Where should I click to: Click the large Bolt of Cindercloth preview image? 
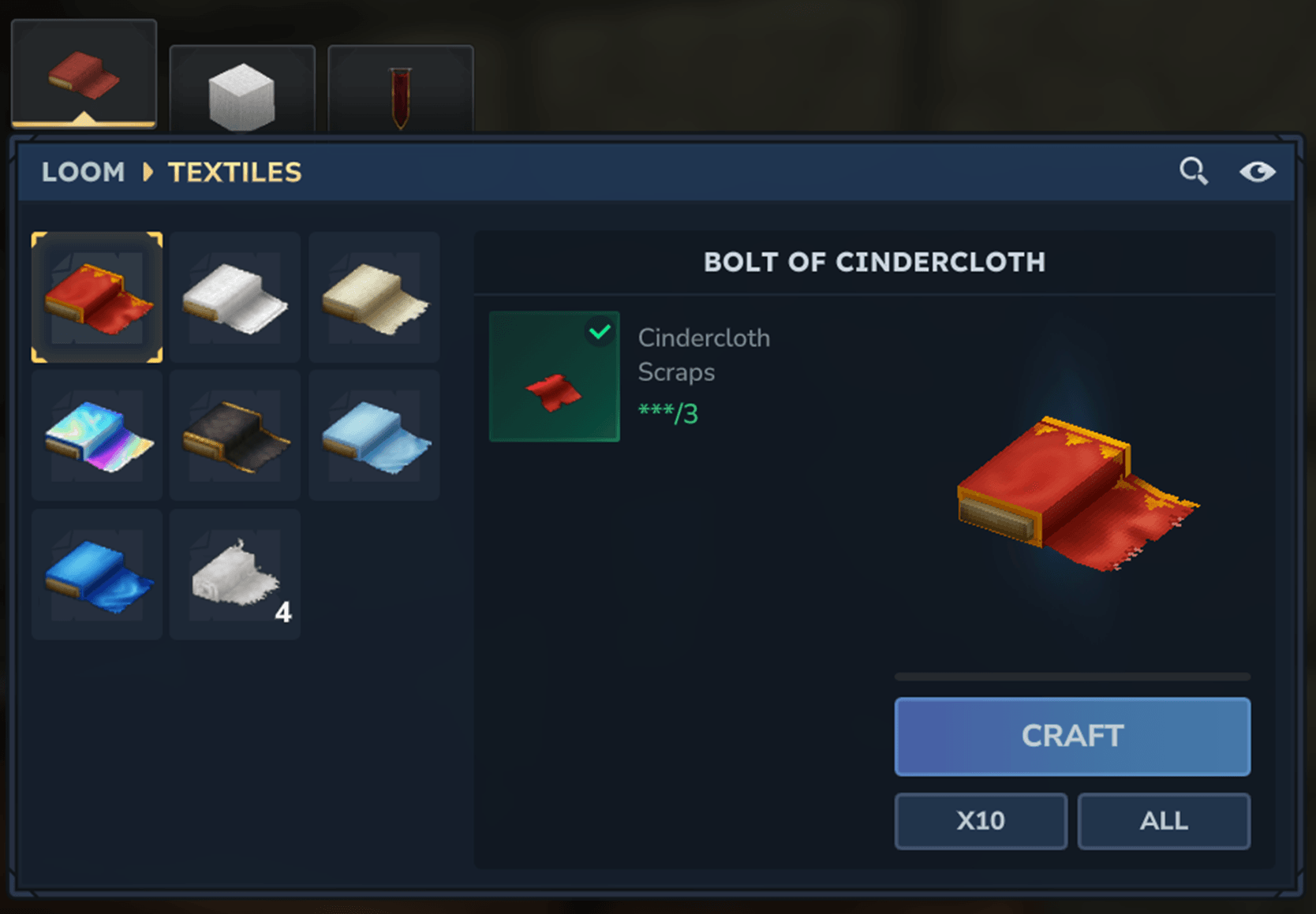click(x=1077, y=494)
